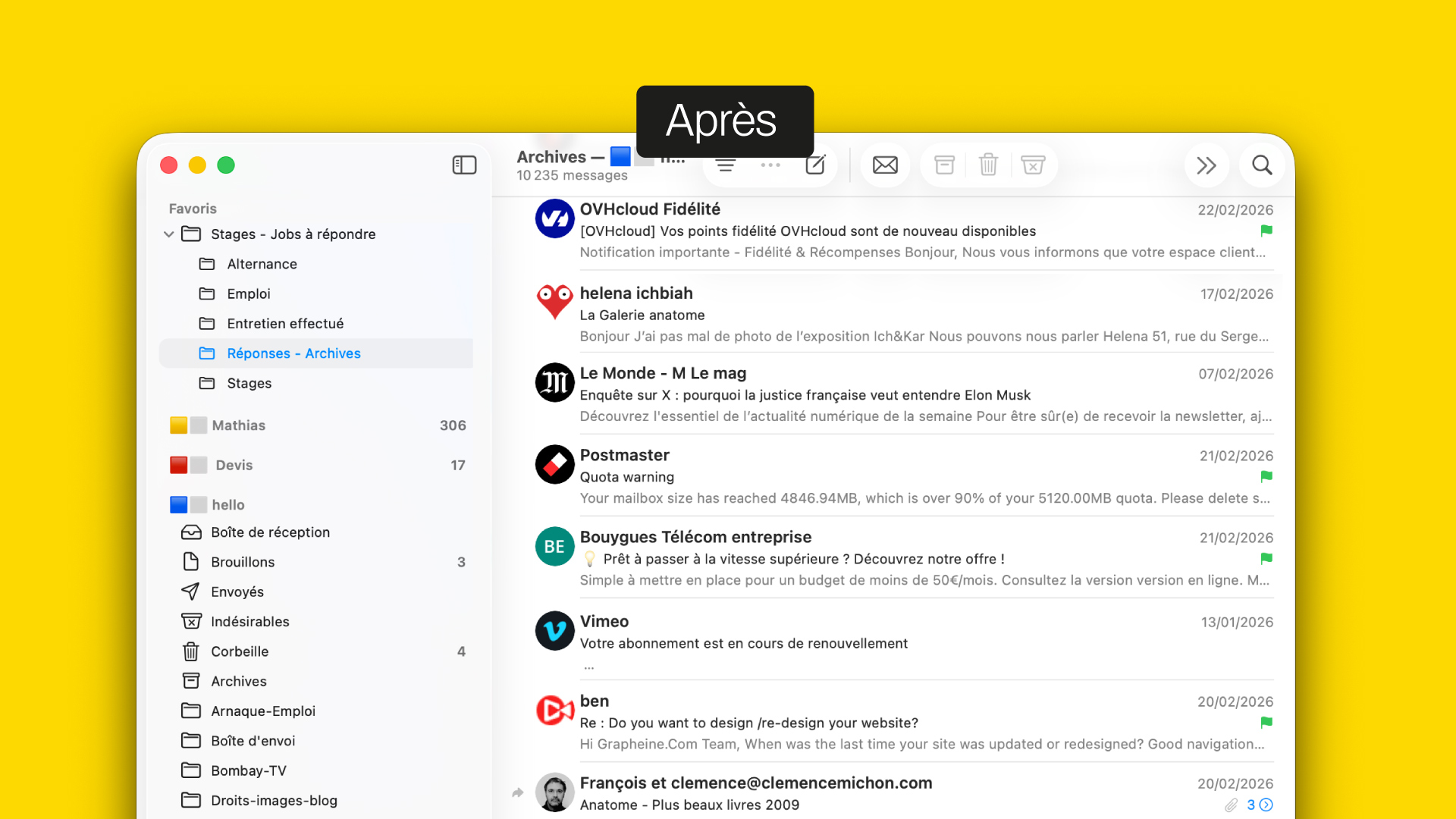Click the filter messages icon

(726, 165)
